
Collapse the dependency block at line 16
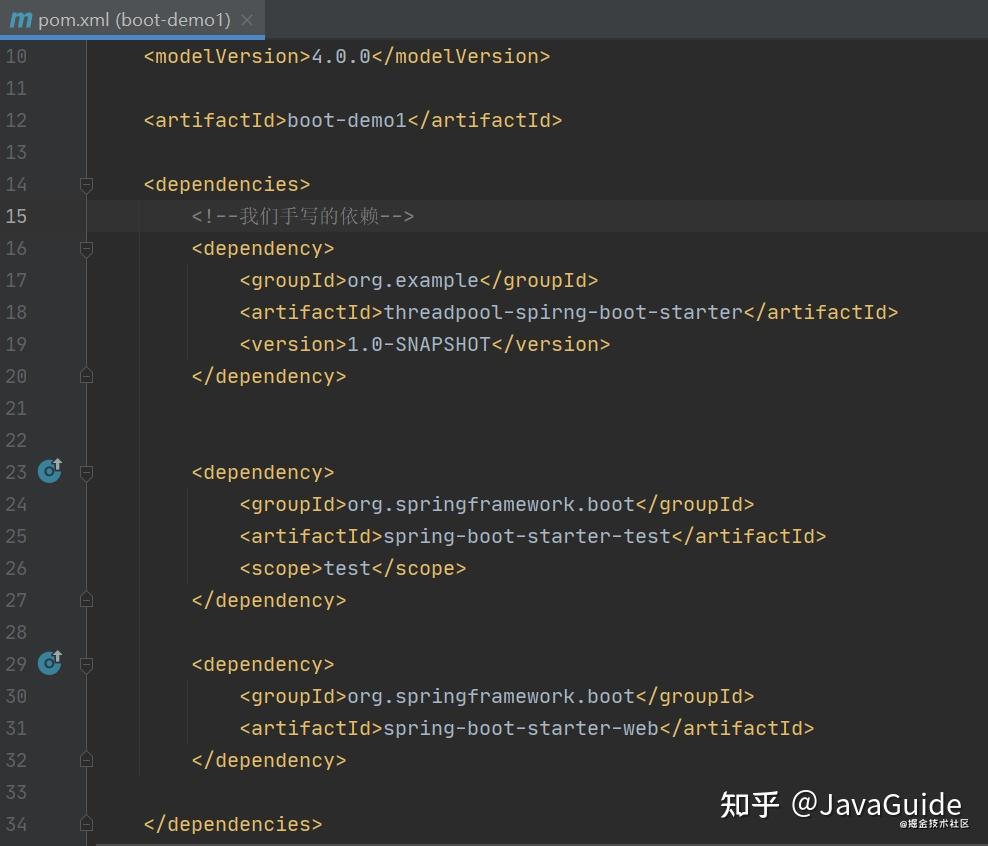coord(87,249)
